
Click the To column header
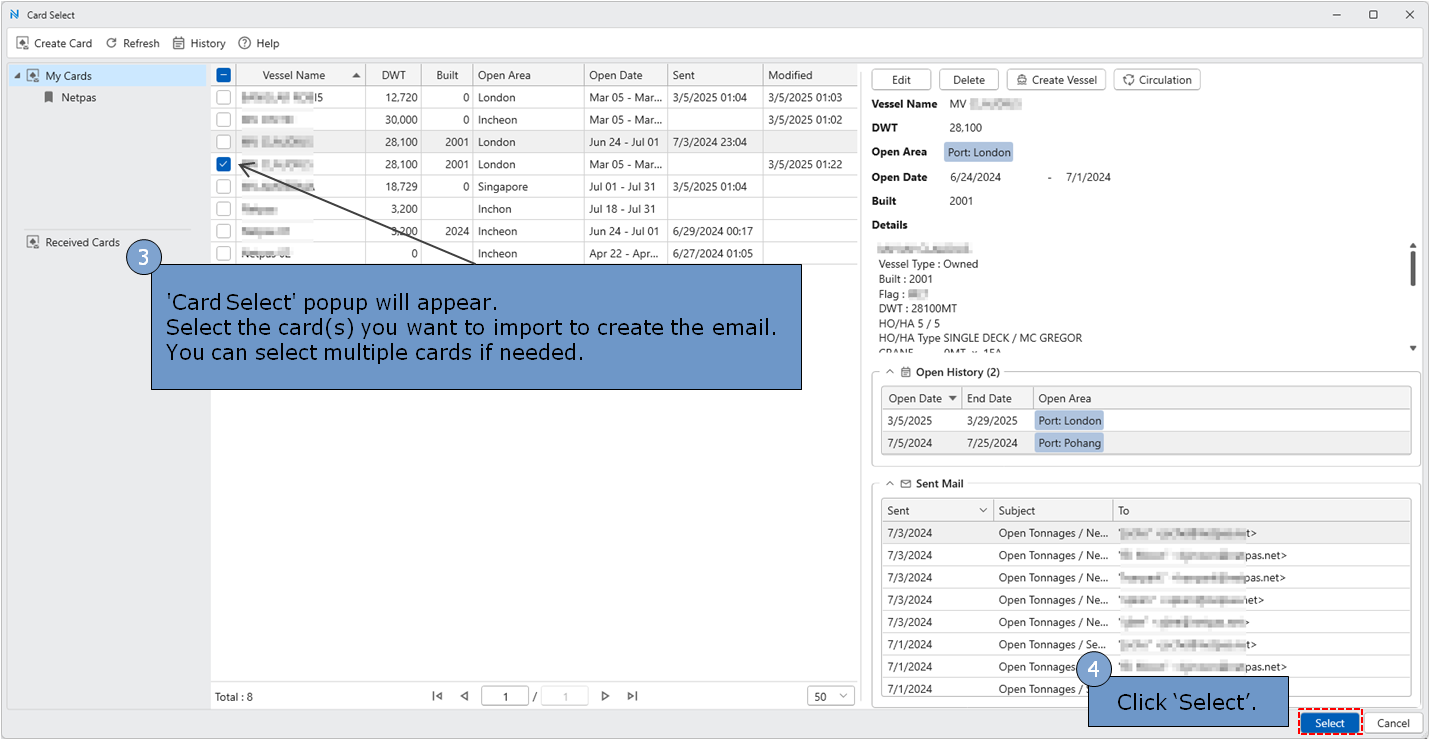click(x=1261, y=510)
